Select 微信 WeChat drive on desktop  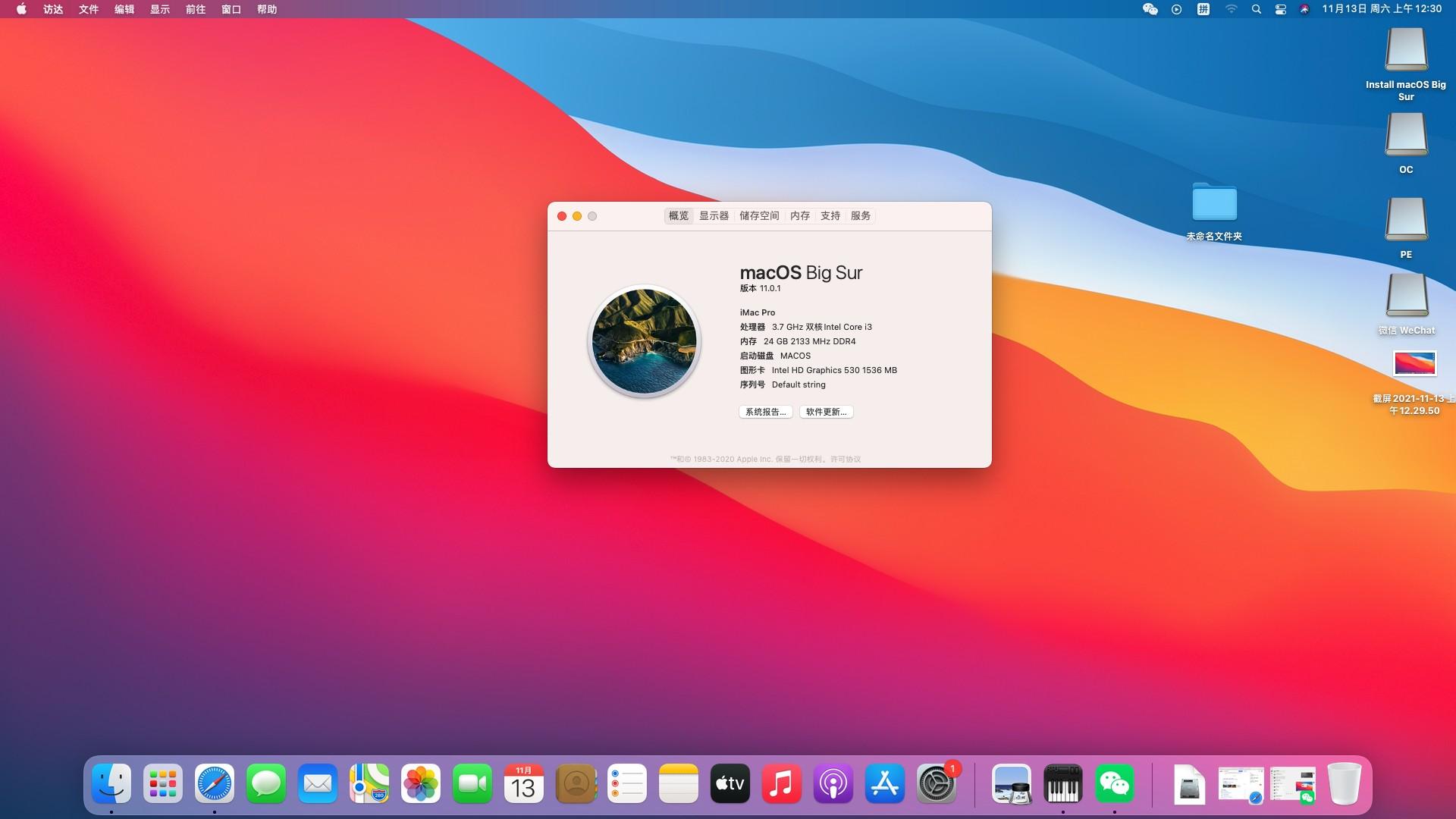point(1407,295)
